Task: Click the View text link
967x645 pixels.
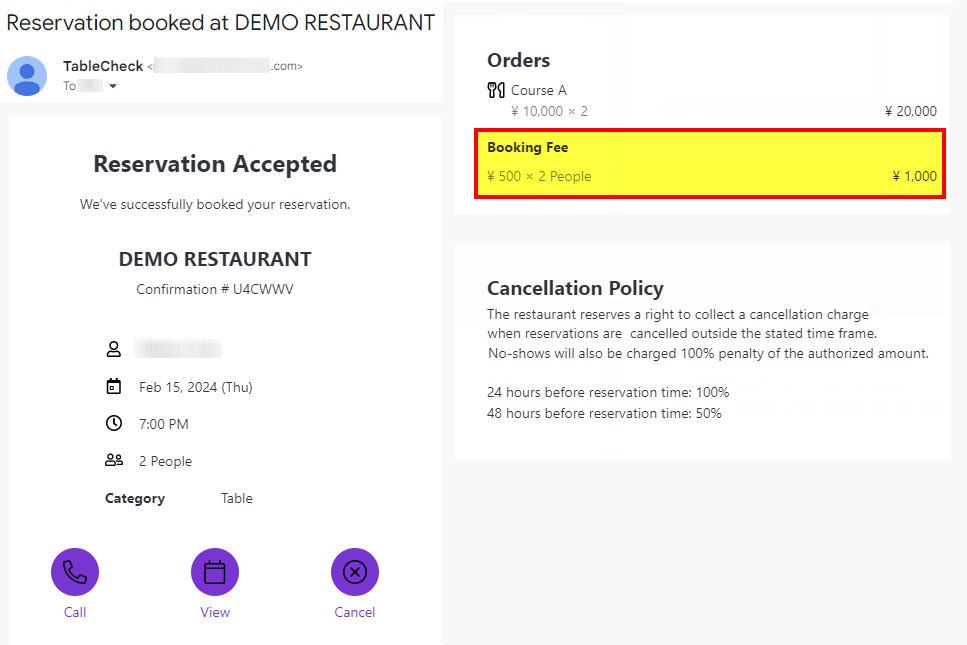Action: point(215,612)
